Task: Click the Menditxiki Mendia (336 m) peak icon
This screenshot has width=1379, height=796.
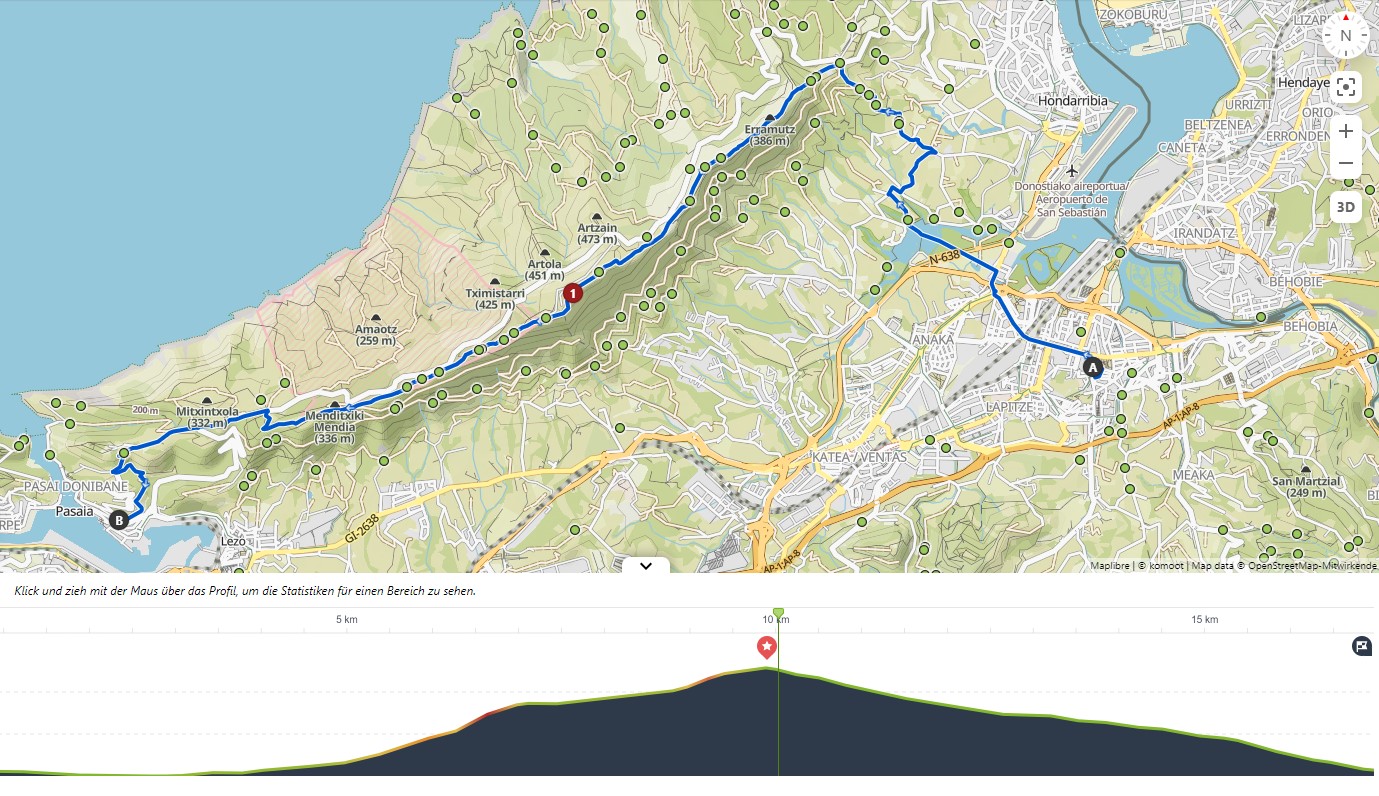Action: coord(335,404)
